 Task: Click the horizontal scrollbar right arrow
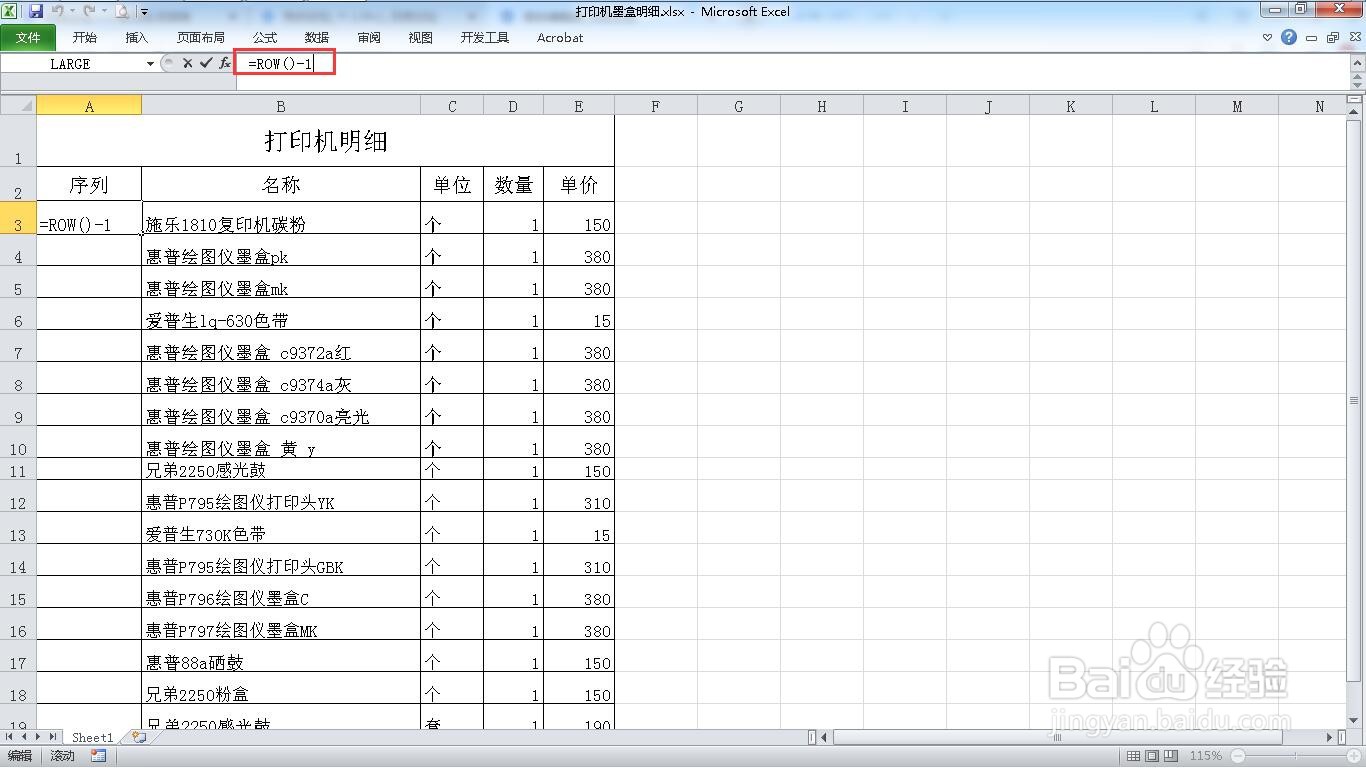click(1329, 737)
